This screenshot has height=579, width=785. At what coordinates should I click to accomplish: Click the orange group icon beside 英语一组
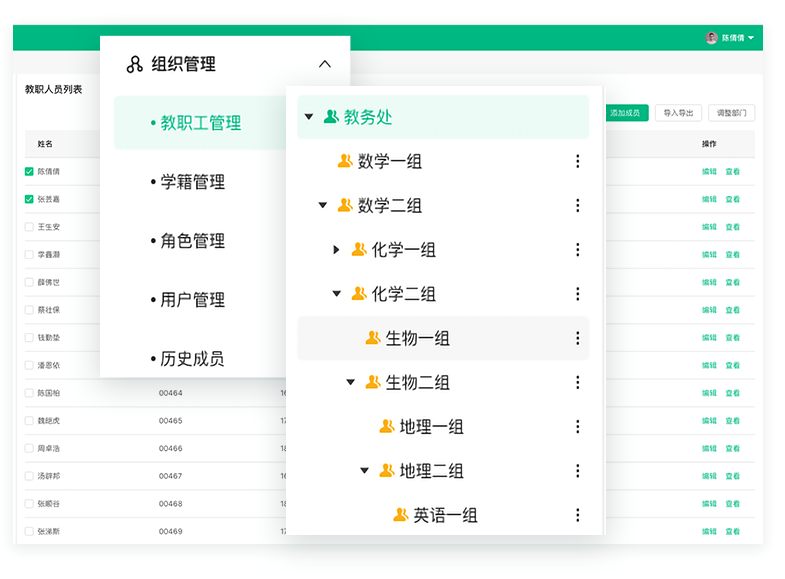(x=401, y=514)
